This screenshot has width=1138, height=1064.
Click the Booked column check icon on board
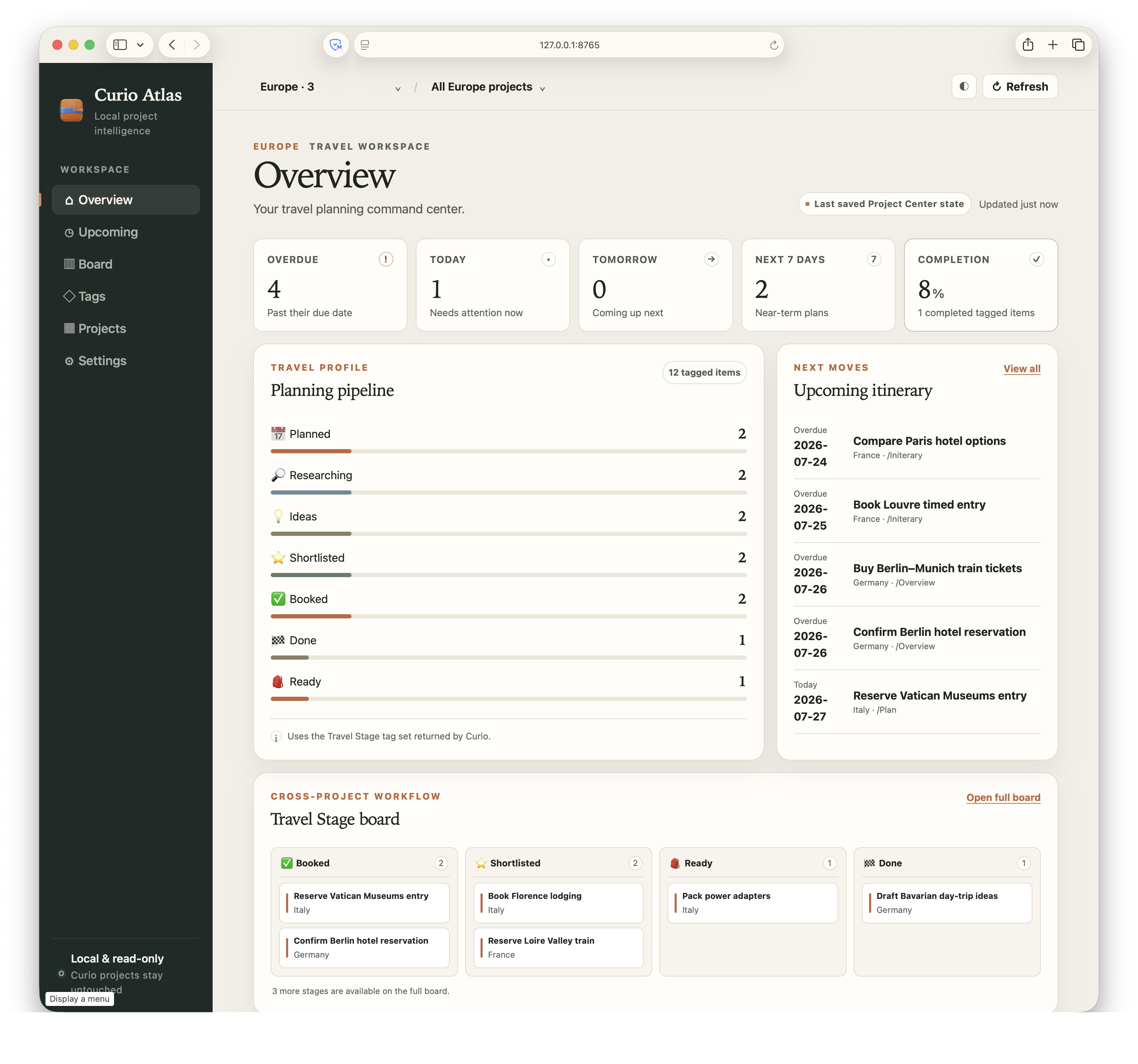[x=287, y=863]
